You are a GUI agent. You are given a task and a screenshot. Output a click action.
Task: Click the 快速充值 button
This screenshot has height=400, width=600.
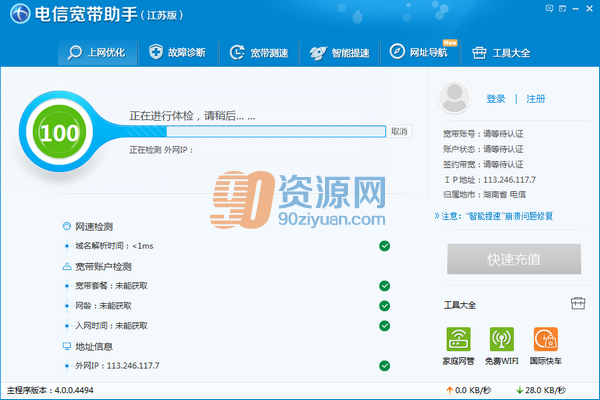[x=514, y=259]
